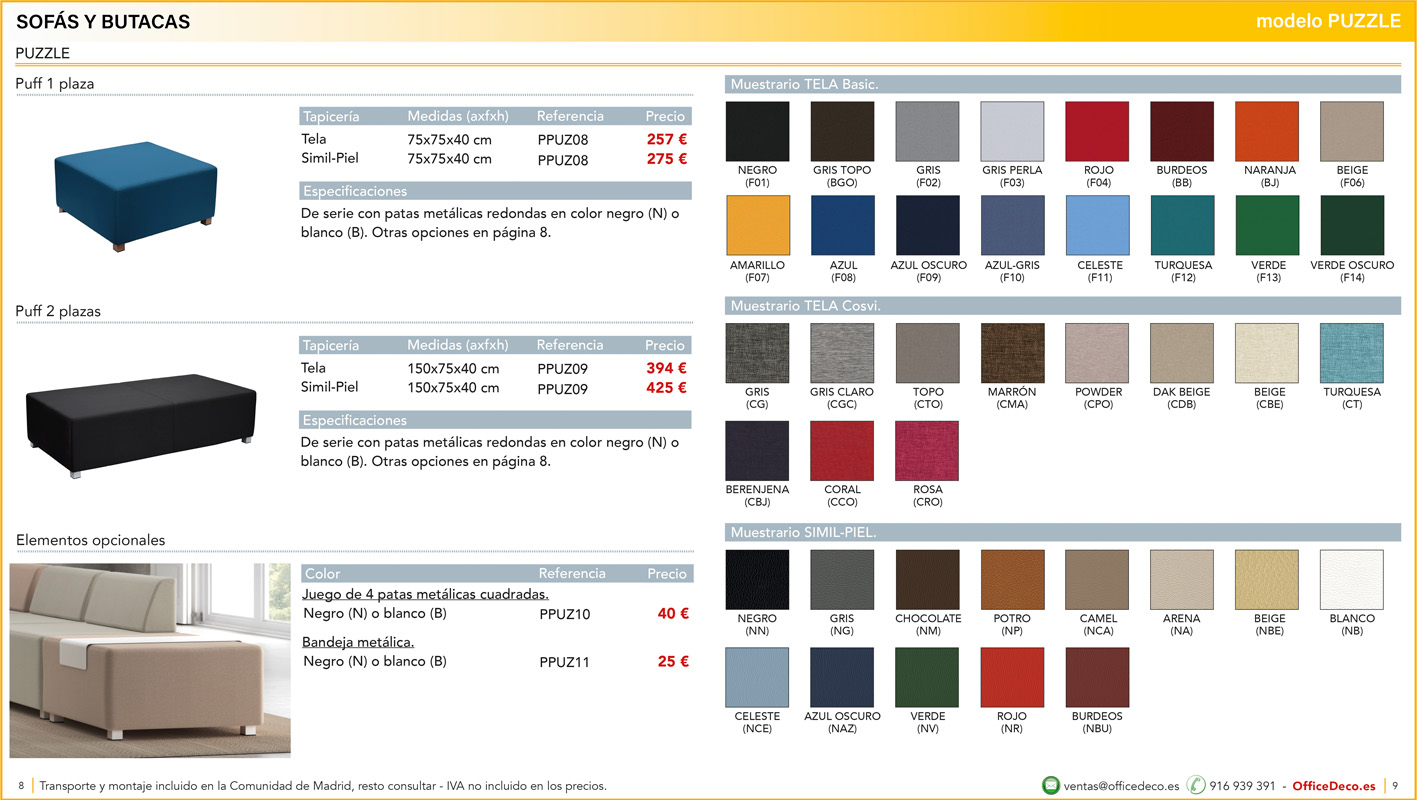Choose the POWDER (CPO) swatch
1417x800 pixels.
click(x=1097, y=353)
